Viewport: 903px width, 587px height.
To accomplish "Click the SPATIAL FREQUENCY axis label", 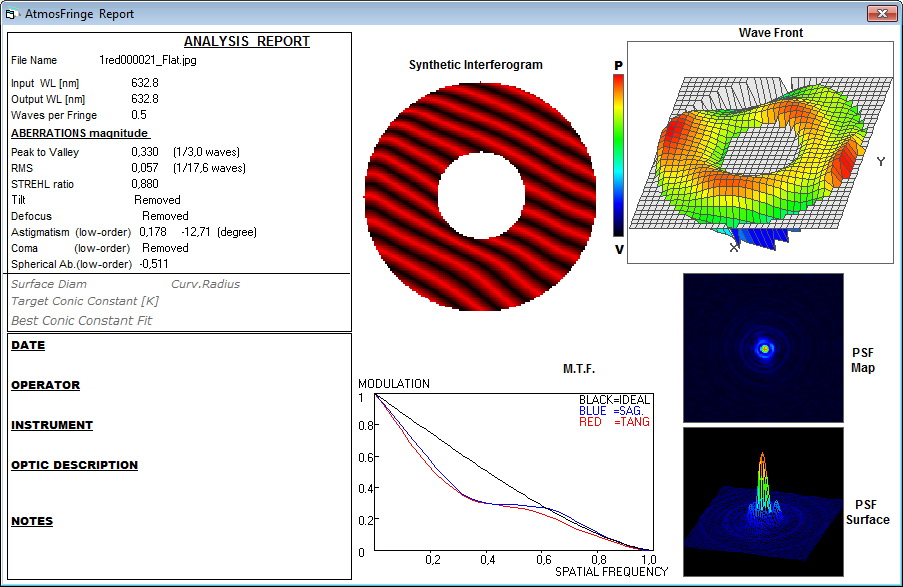I will (x=612, y=571).
